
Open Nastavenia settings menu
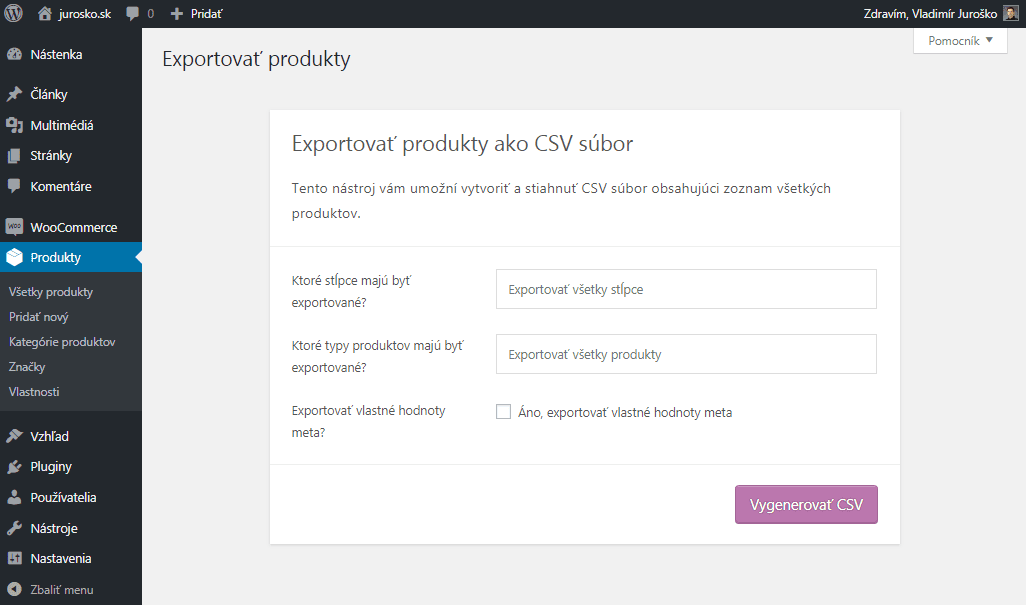pyautogui.click(x=61, y=559)
